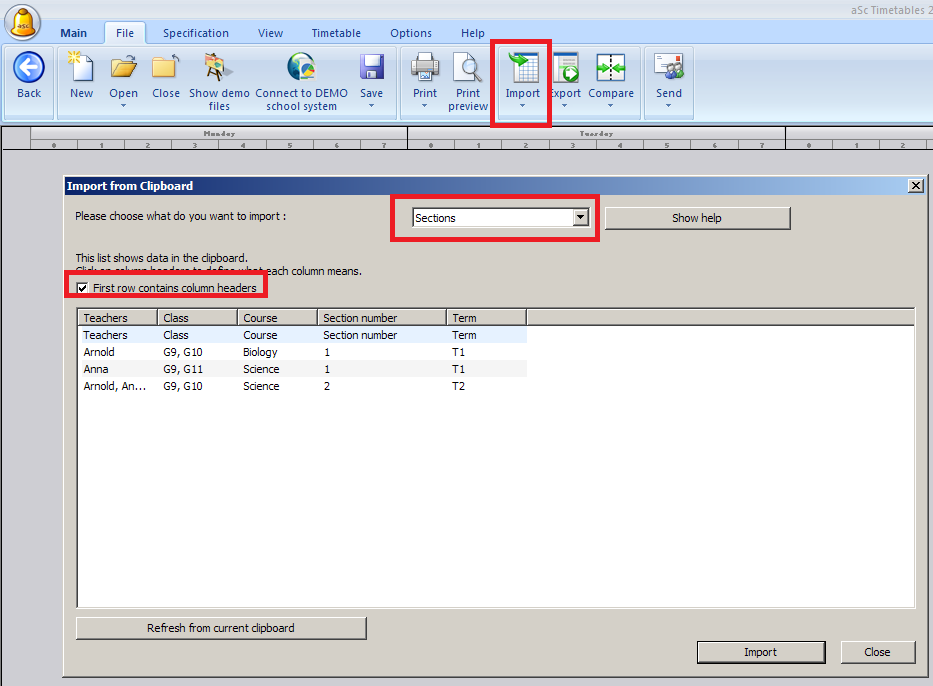Click the Section number column header
The height and width of the screenshot is (686, 933).
tap(381, 318)
